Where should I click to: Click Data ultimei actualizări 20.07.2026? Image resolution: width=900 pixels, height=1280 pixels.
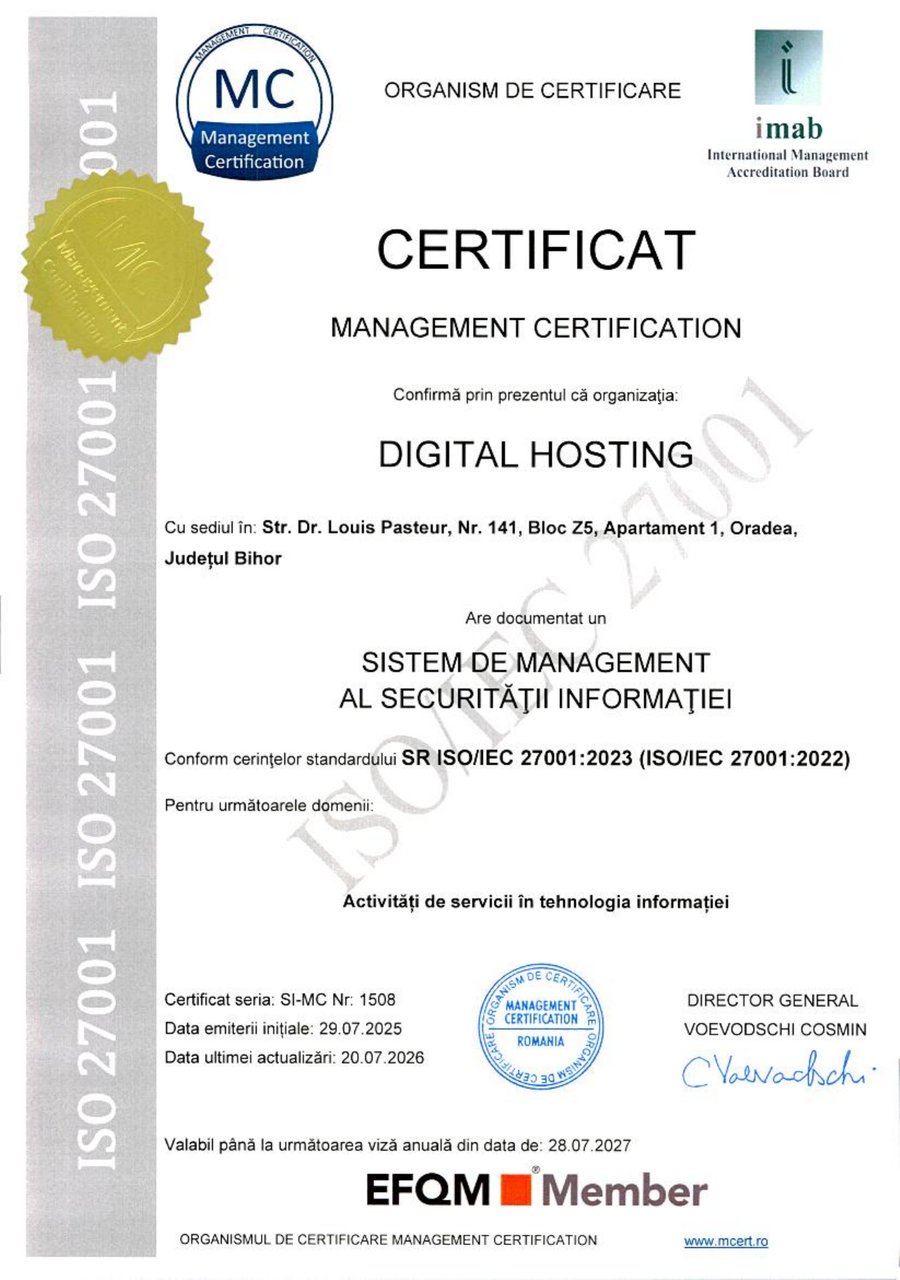(x=294, y=1058)
